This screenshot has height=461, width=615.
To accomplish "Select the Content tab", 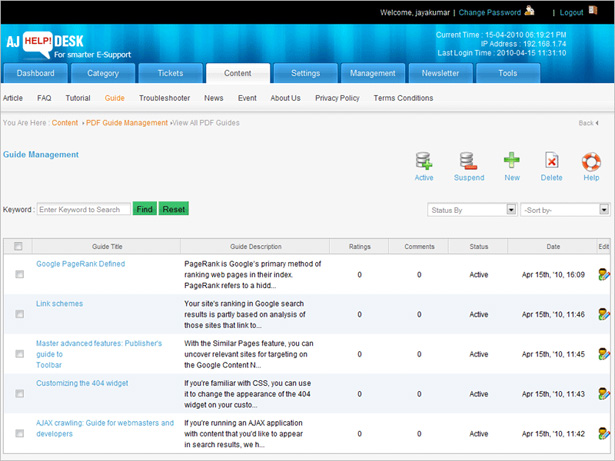I will [x=238, y=73].
